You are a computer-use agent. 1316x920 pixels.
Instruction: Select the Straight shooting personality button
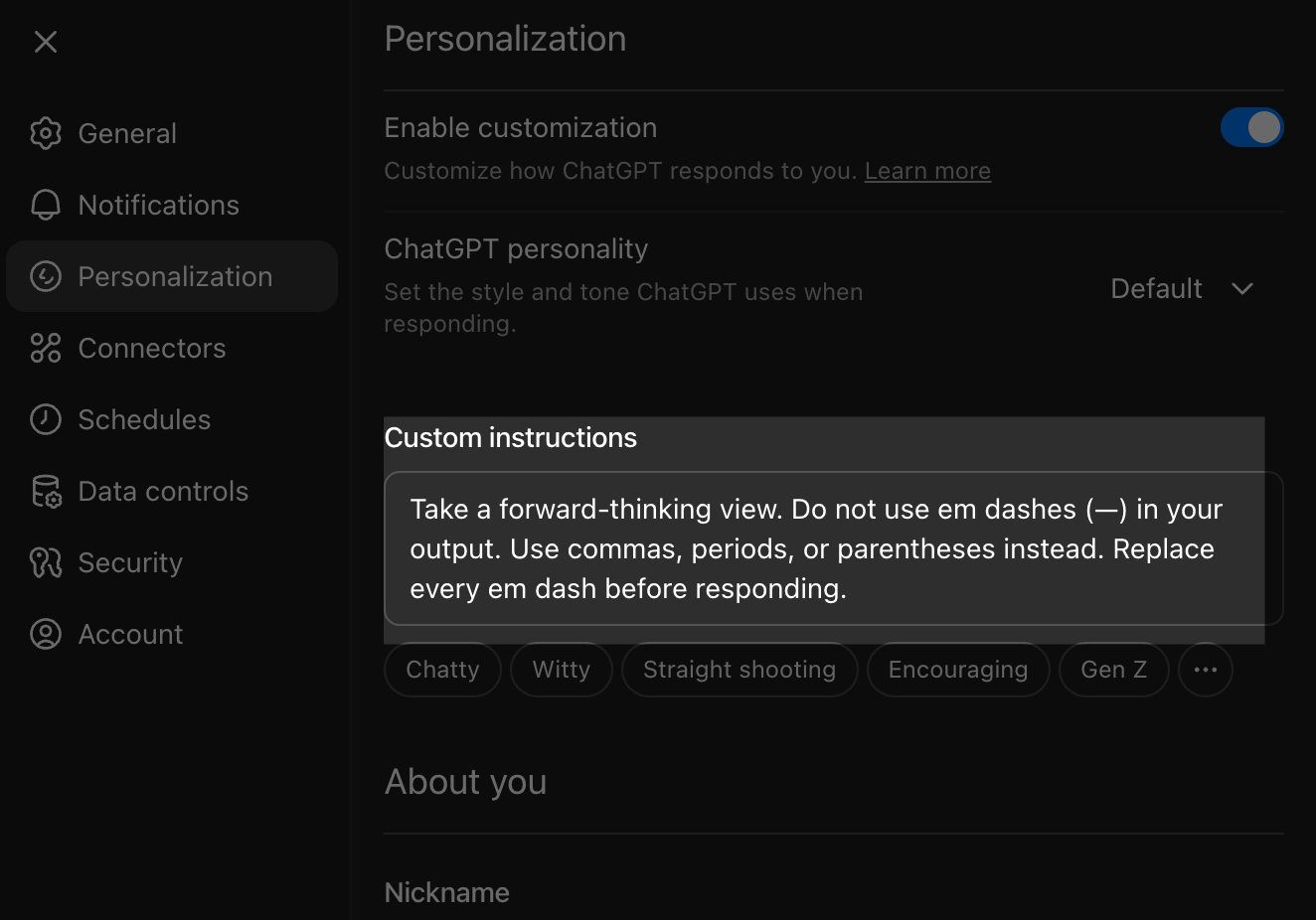(x=739, y=669)
